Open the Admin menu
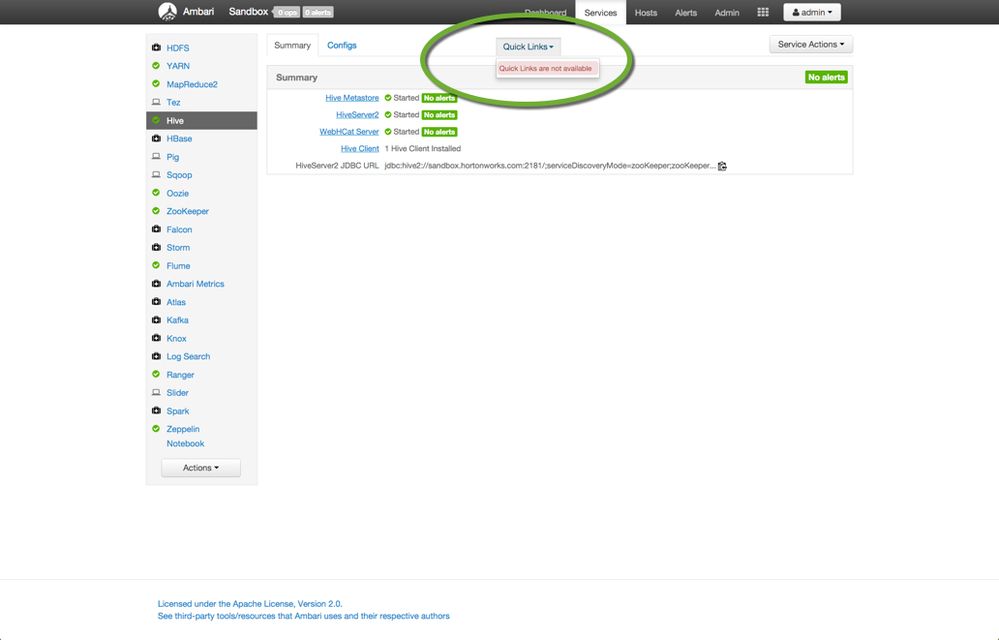 pos(727,12)
